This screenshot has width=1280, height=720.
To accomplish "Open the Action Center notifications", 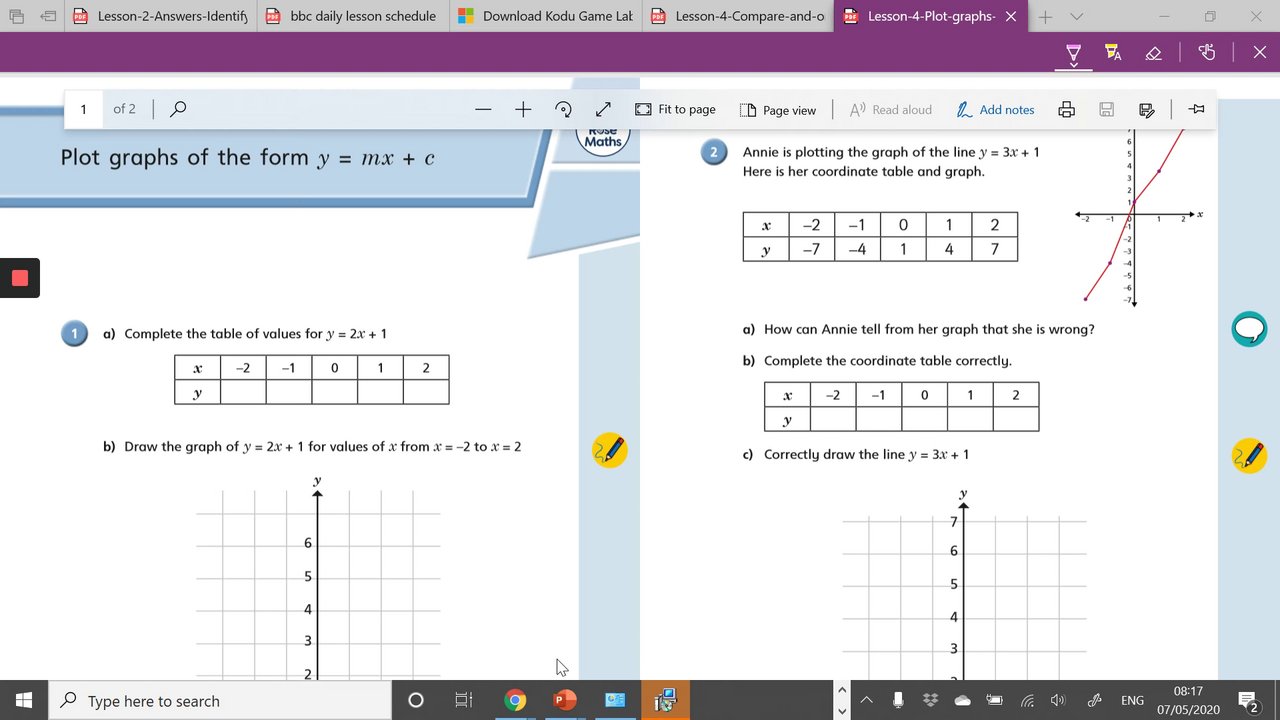I will pos(1248,700).
